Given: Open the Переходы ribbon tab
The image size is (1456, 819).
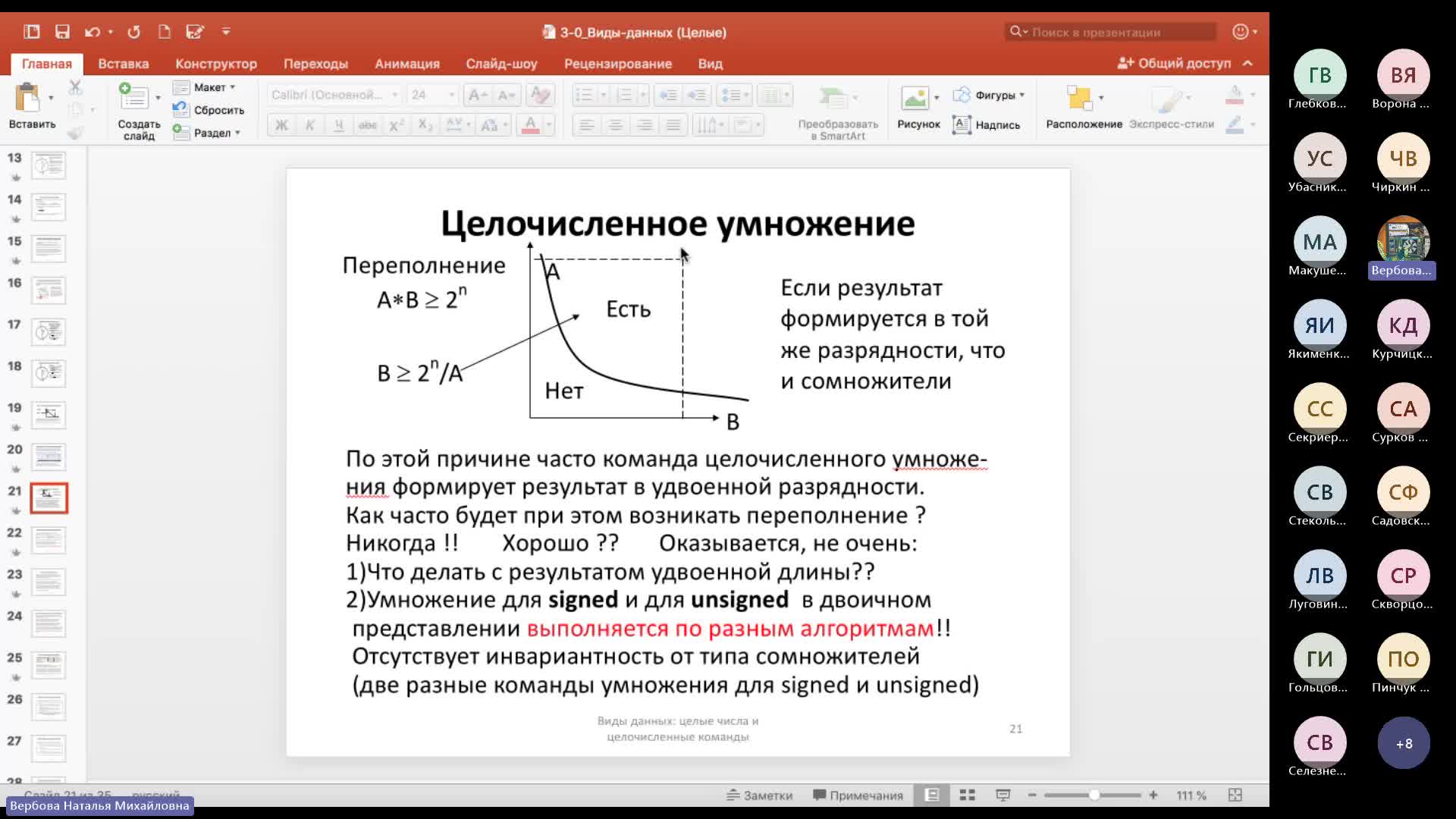Looking at the screenshot, I should click(315, 64).
